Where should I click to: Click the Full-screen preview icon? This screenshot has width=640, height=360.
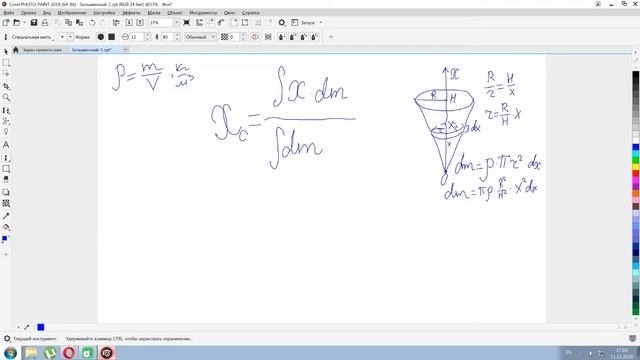click(x=187, y=23)
